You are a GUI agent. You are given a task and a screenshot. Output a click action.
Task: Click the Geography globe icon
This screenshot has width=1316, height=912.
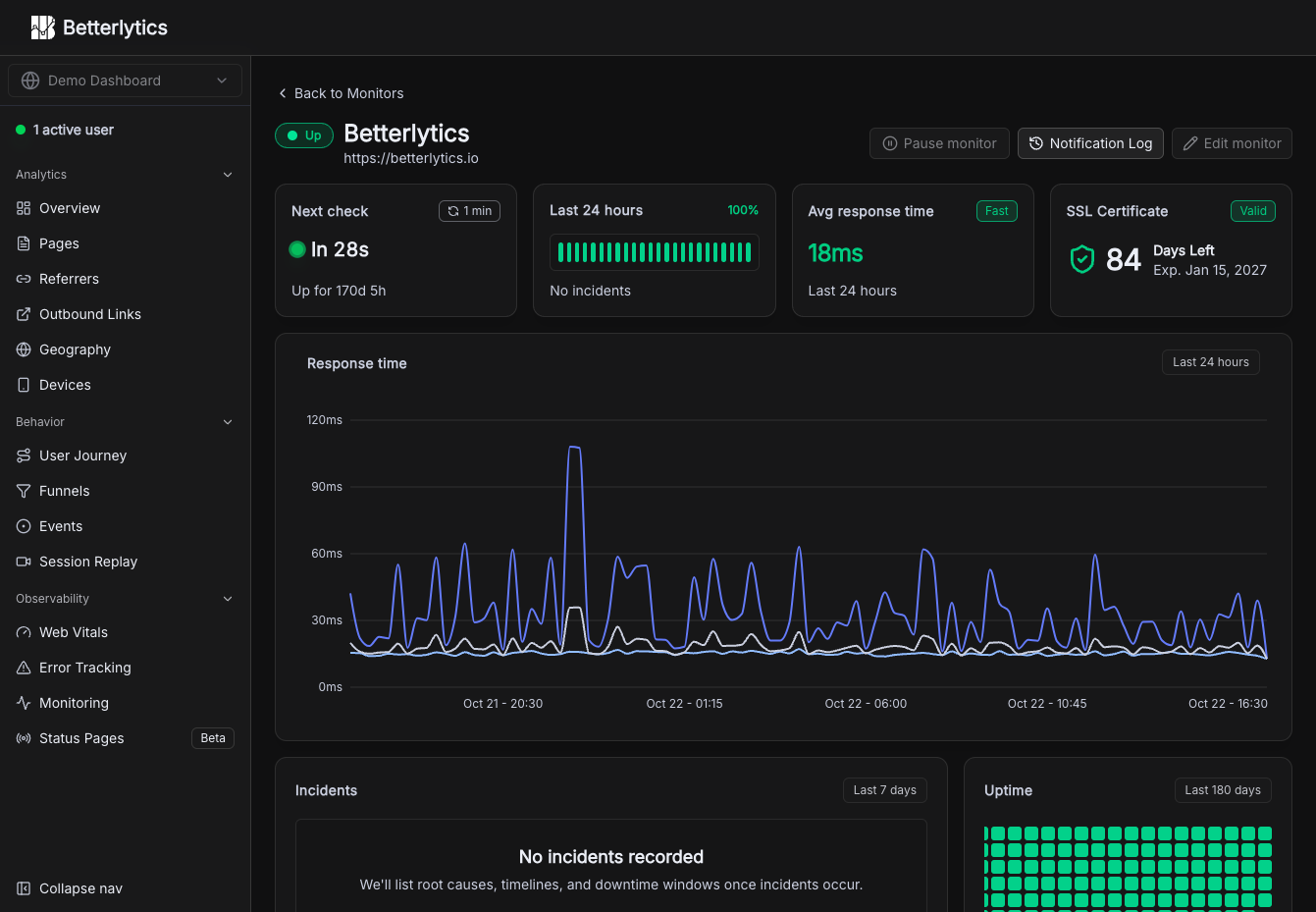click(x=24, y=349)
